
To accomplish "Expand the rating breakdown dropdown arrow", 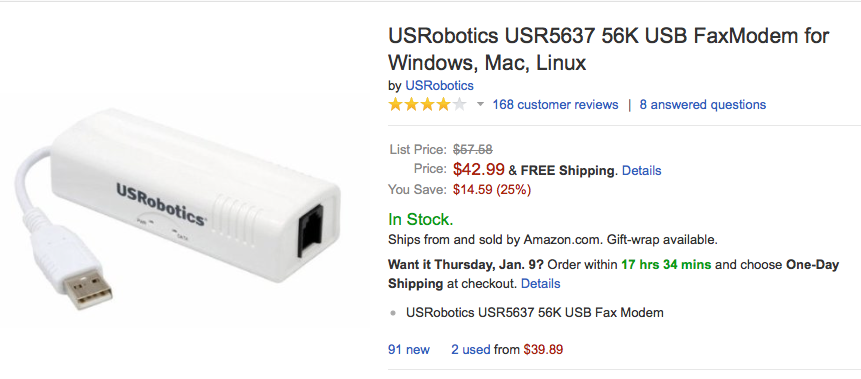I will (x=480, y=104).
